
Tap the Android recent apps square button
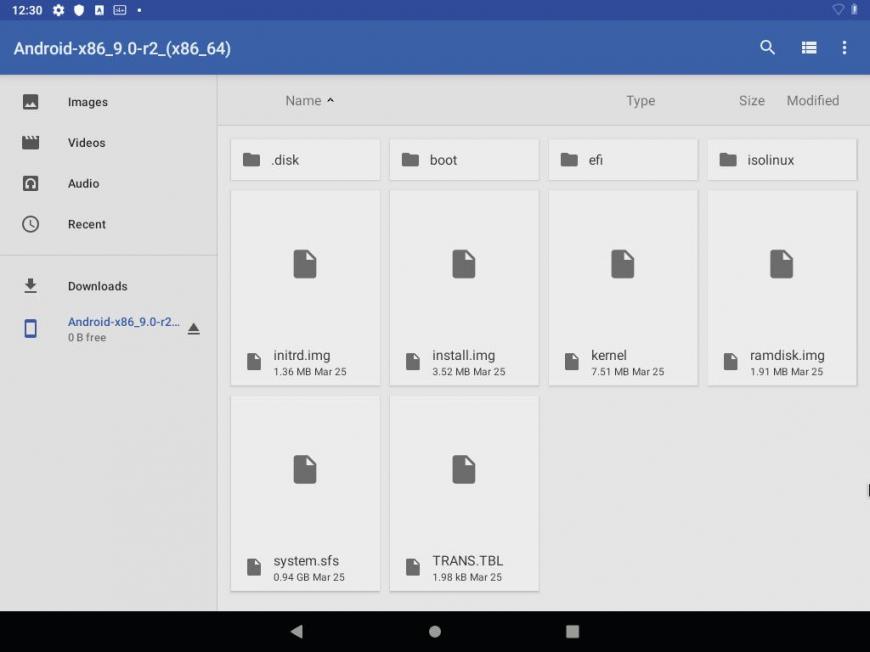point(573,631)
